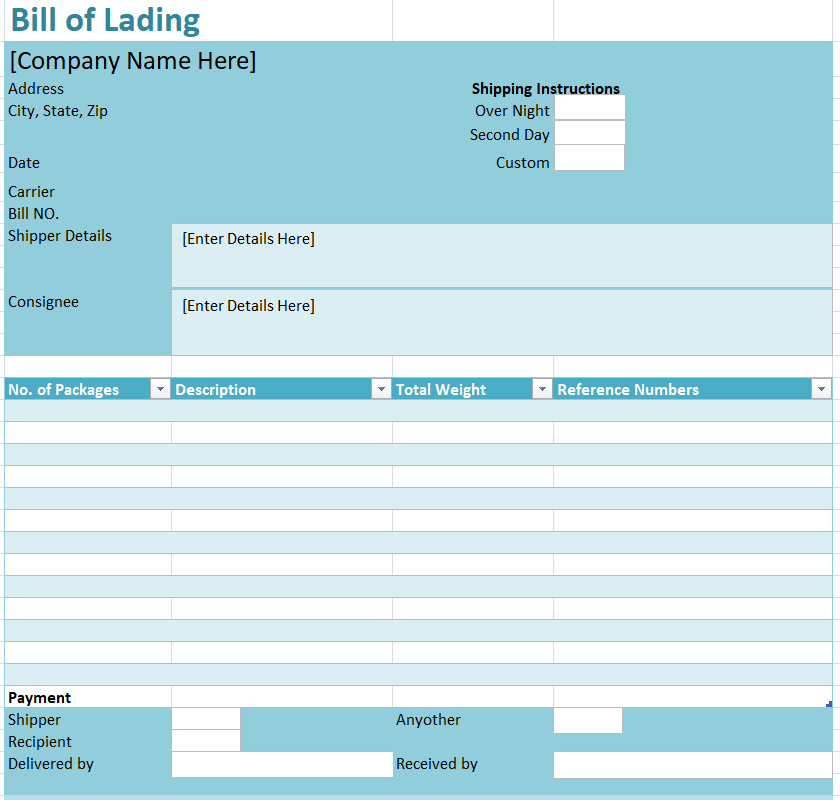Select the Second Day shipping box

589,133
